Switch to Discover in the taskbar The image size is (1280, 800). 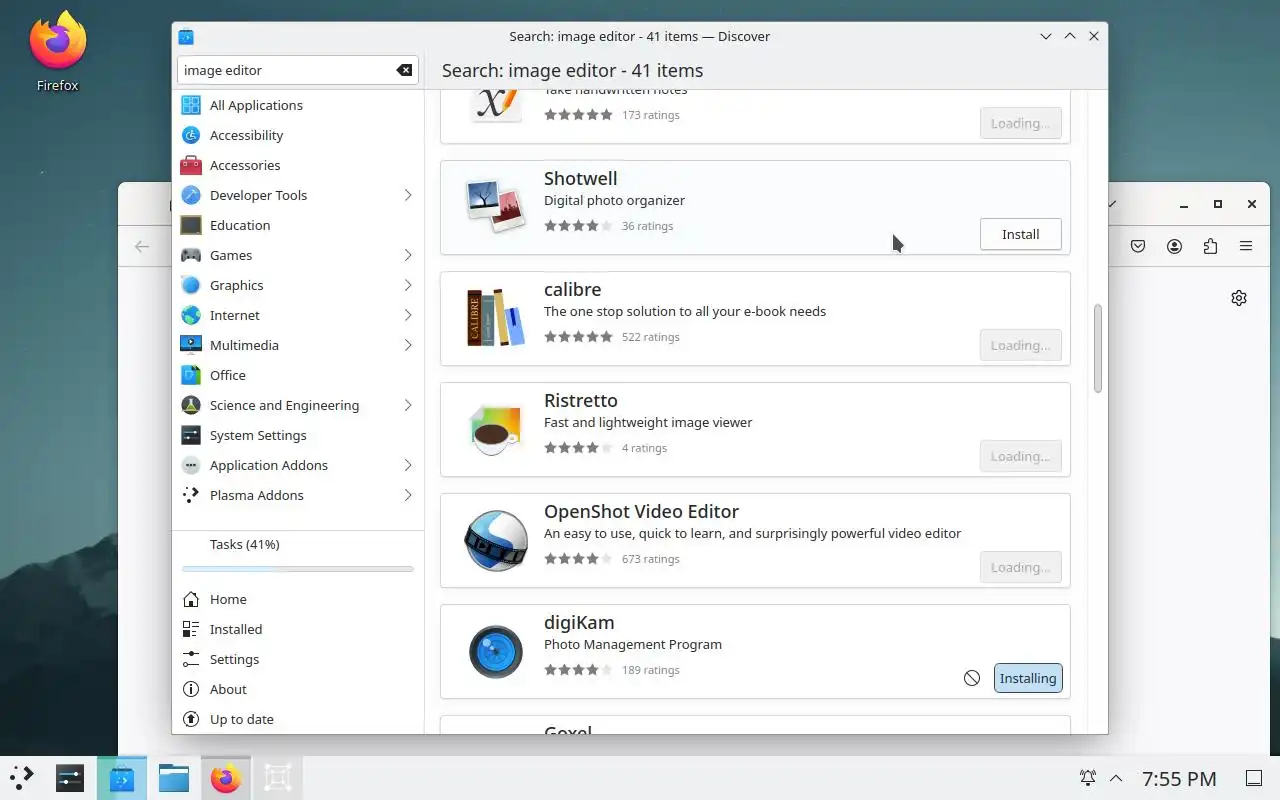tap(122, 777)
